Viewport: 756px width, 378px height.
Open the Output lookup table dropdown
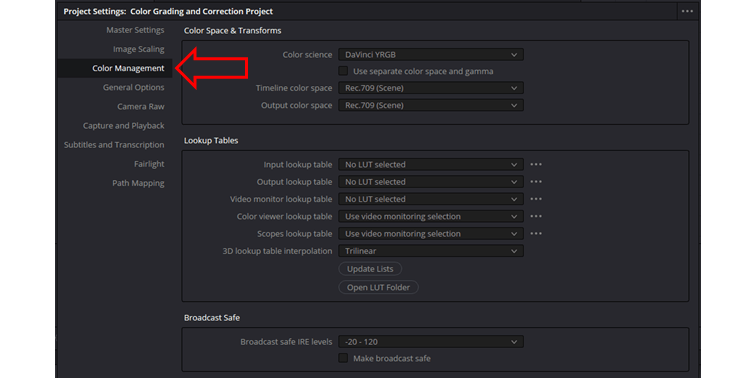pyautogui.click(x=431, y=182)
